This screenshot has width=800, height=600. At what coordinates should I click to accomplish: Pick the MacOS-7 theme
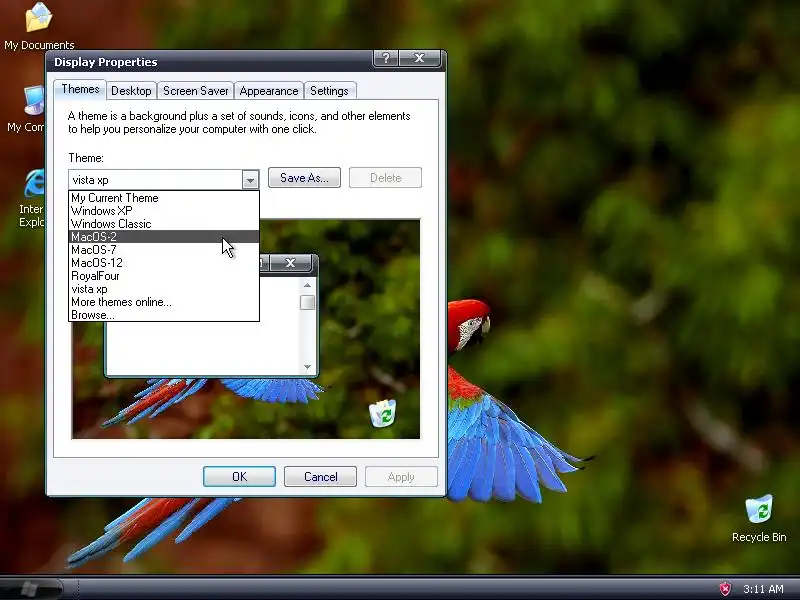(164, 250)
